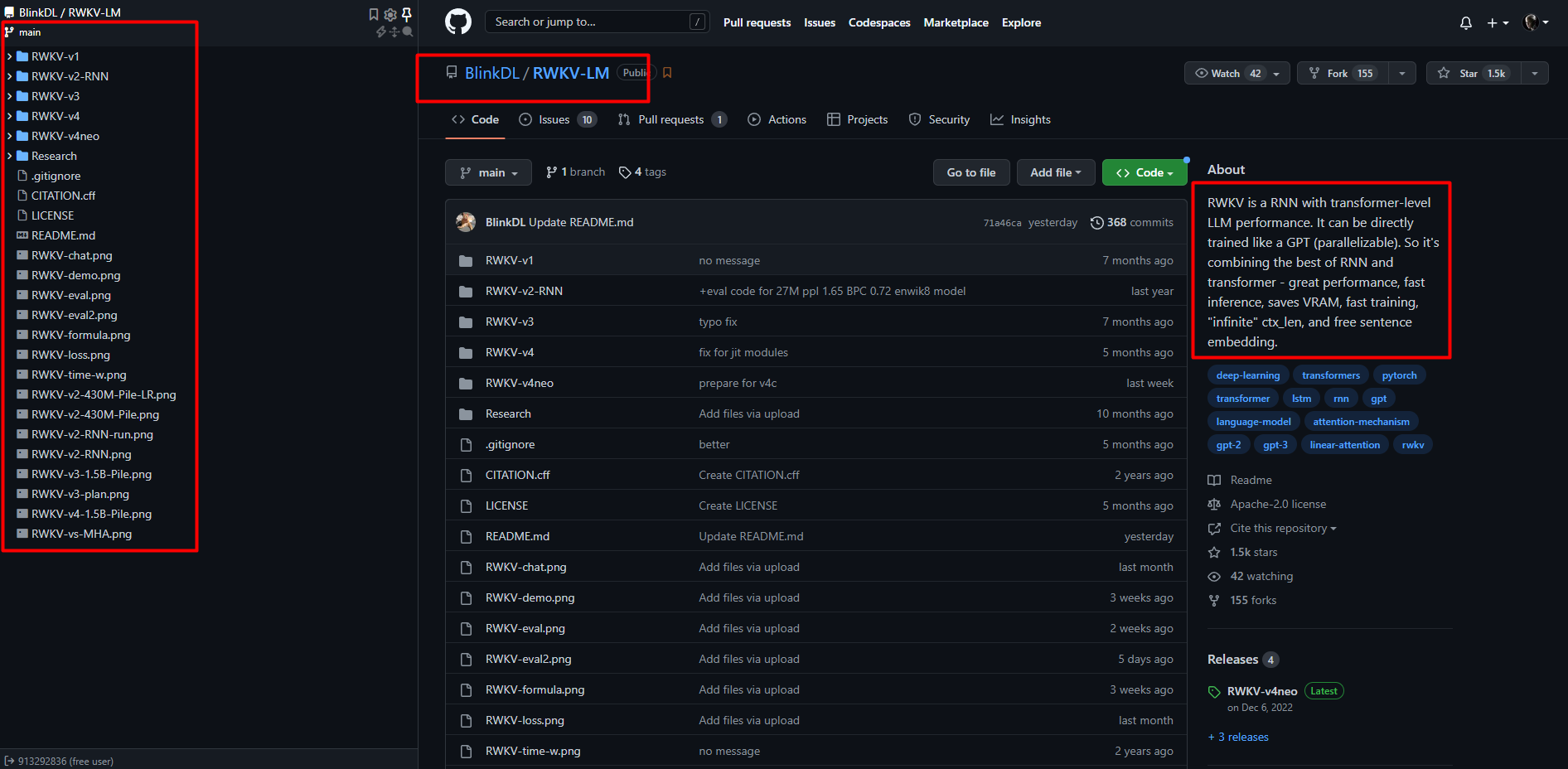Click the move arrows icon in Octotree sidebar
Viewport: 1568px width, 769px height.
pyautogui.click(x=394, y=31)
